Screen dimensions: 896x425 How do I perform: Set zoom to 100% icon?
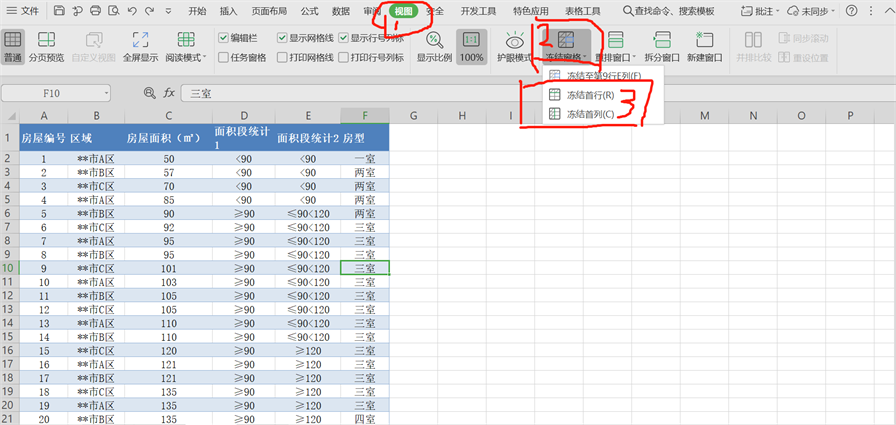tap(471, 46)
